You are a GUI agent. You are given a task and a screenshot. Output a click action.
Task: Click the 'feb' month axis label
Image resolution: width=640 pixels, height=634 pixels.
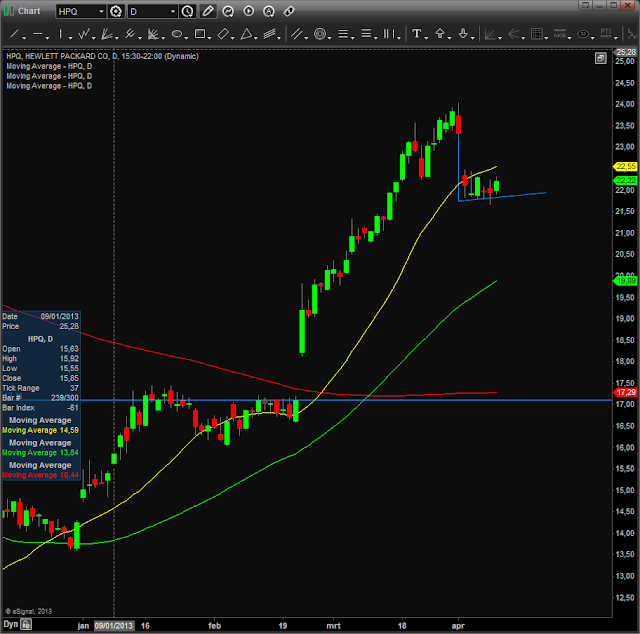214,625
